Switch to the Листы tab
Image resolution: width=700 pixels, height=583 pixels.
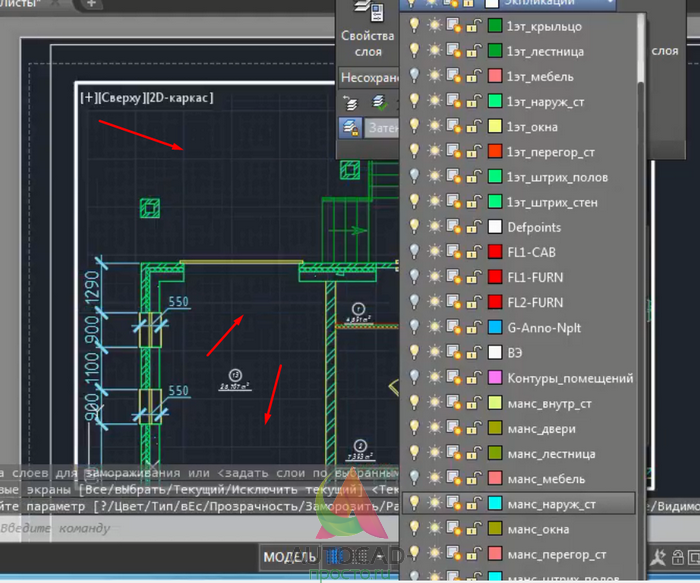pos(20,4)
